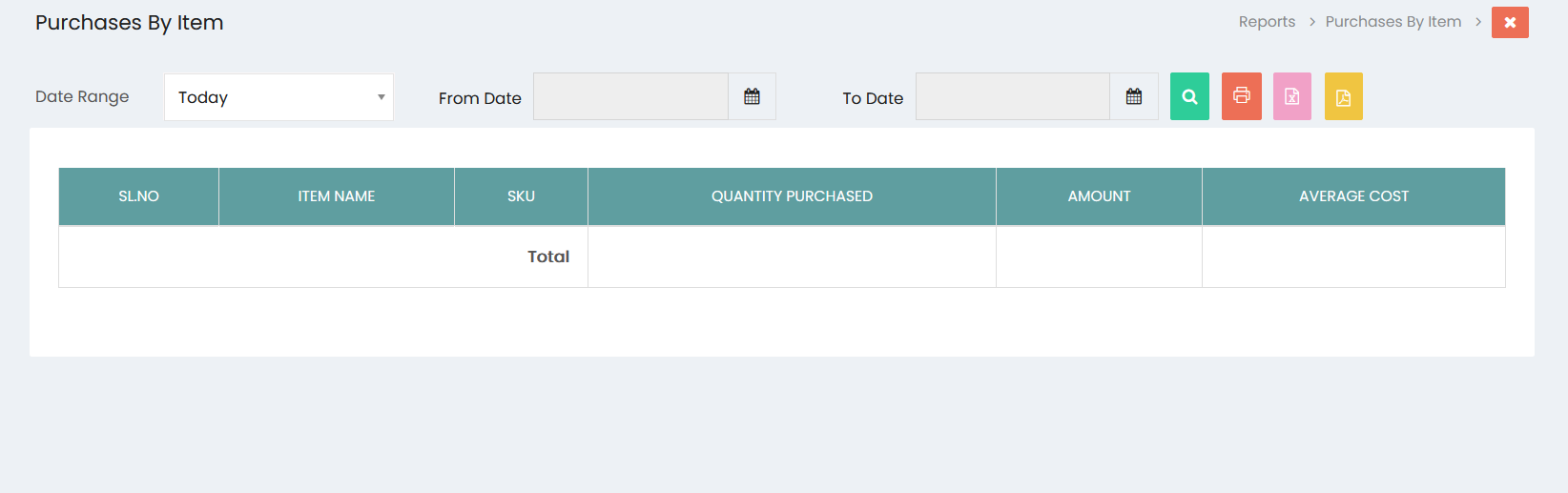Go to the Reports breadcrumb link
The height and width of the screenshot is (493, 1568).
1267,22
